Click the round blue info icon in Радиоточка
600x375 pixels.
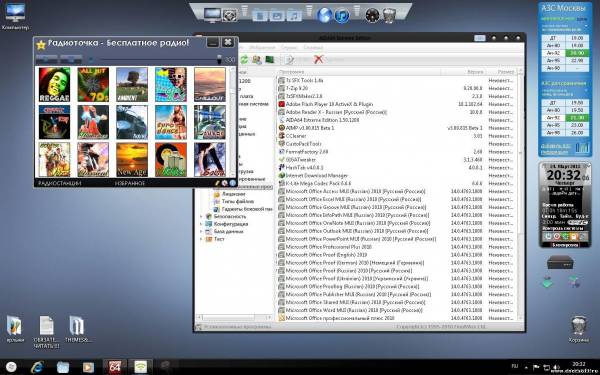[232, 183]
